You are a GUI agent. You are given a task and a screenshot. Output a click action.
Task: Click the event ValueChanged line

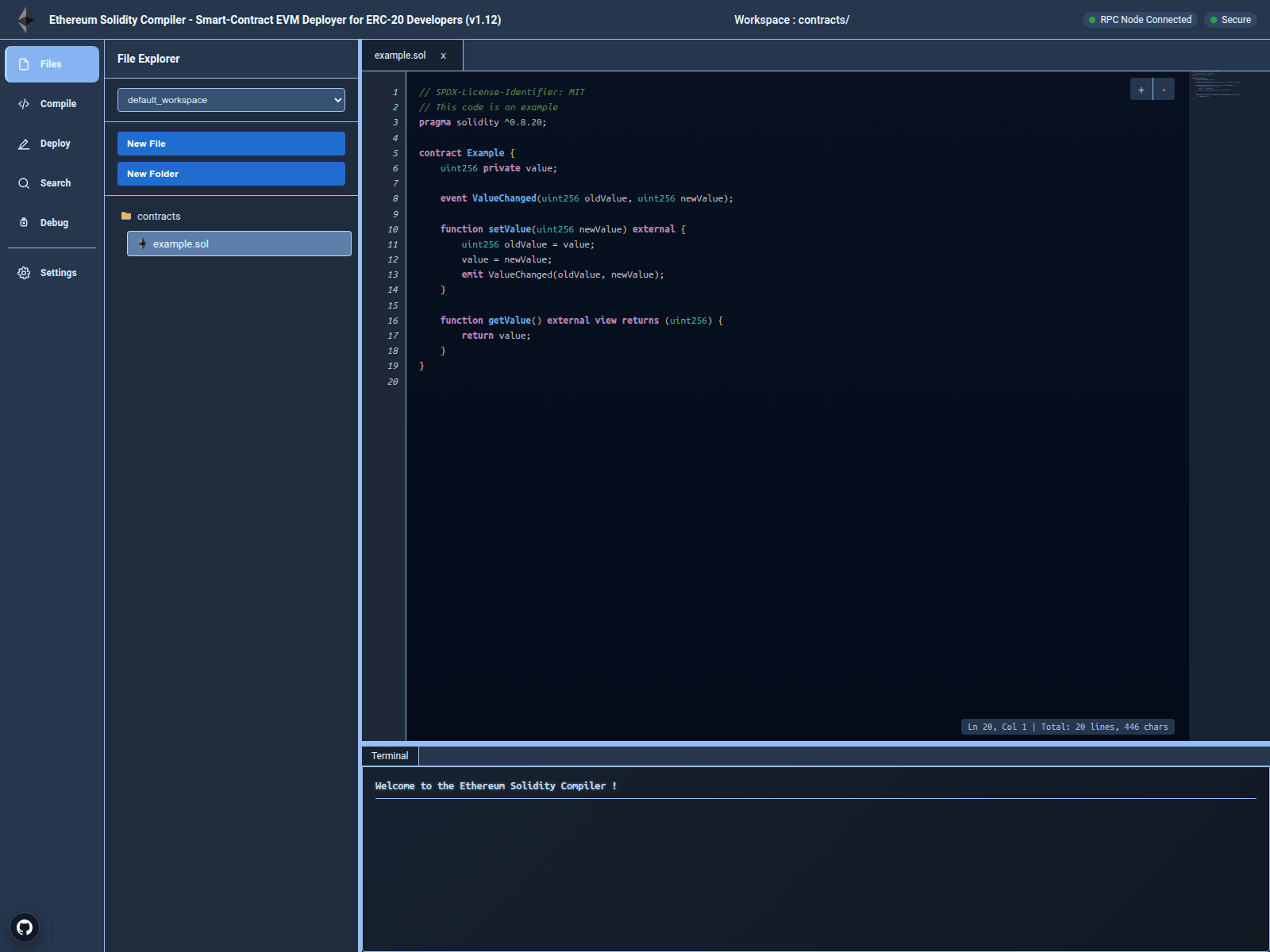click(587, 198)
